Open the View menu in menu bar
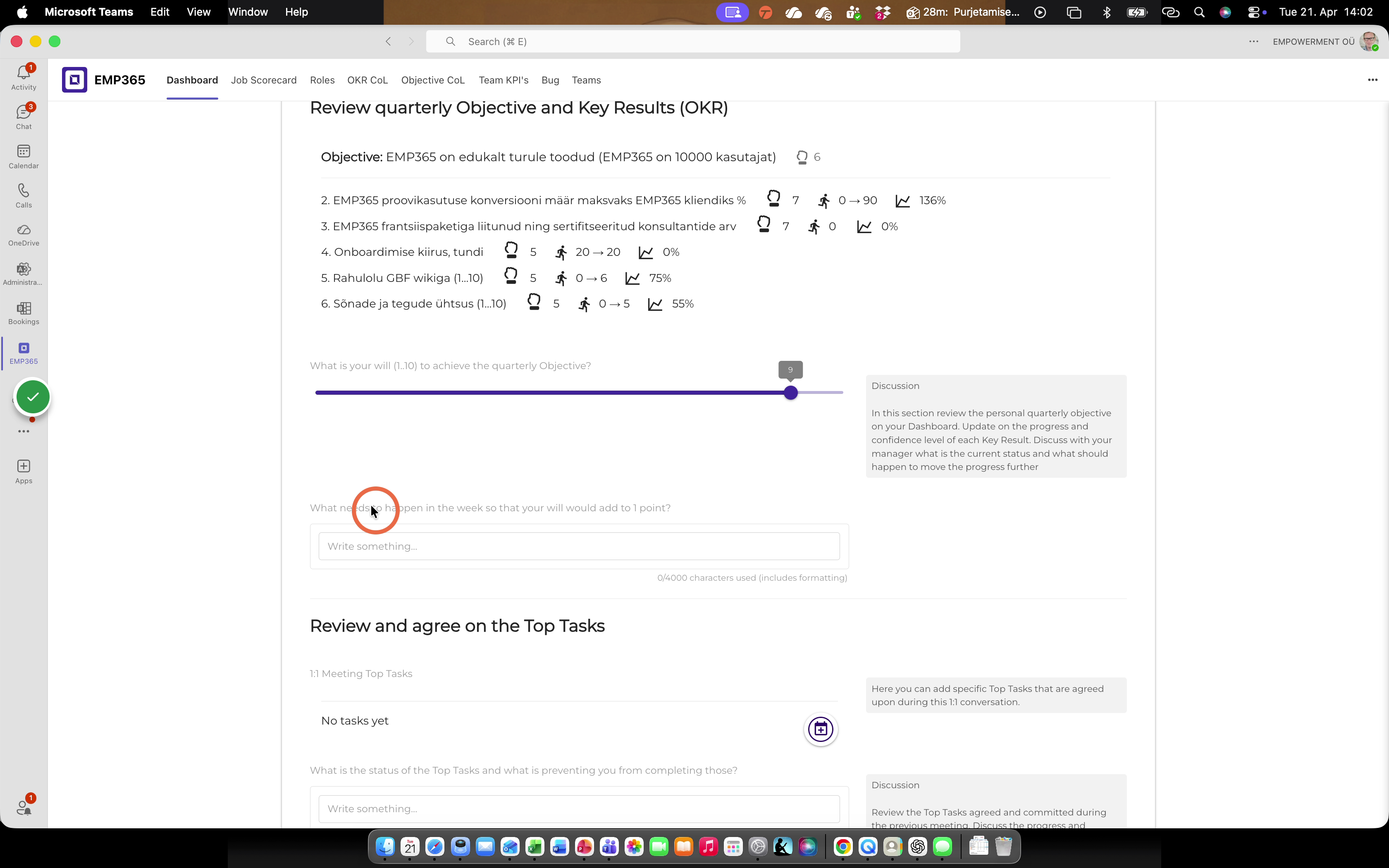 click(x=198, y=12)
